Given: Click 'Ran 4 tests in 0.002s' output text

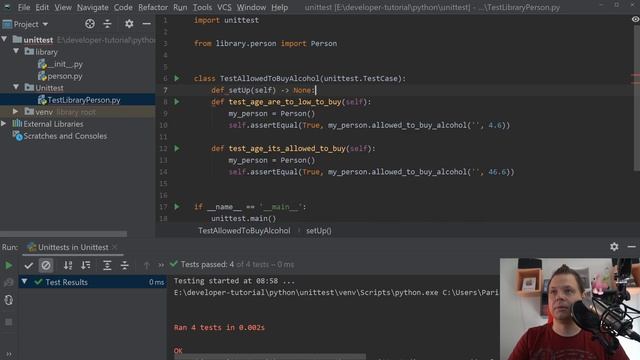Looking at the screenshot, I should point(219,327).
